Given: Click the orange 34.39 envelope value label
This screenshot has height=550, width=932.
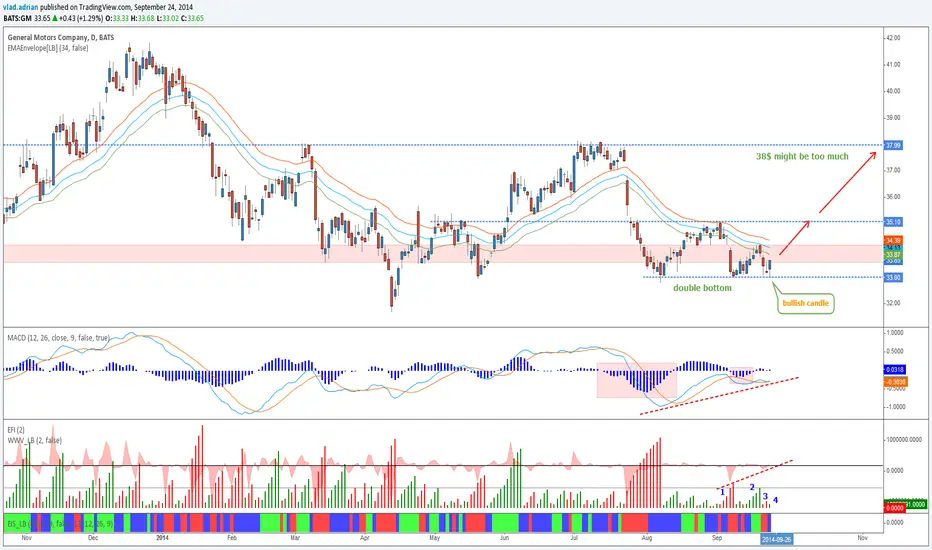Looking at the screenshot, I should pyautogui.click(x=893, y=240).
